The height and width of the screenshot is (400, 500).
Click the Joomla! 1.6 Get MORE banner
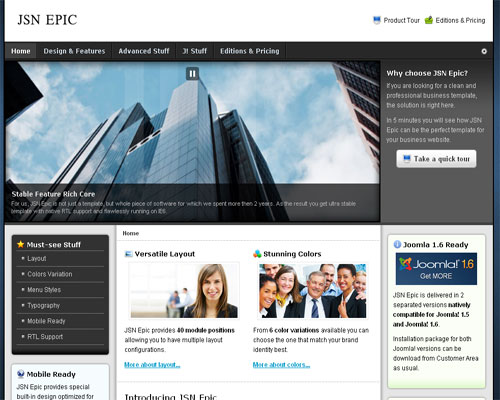click(x=436, y=269)
